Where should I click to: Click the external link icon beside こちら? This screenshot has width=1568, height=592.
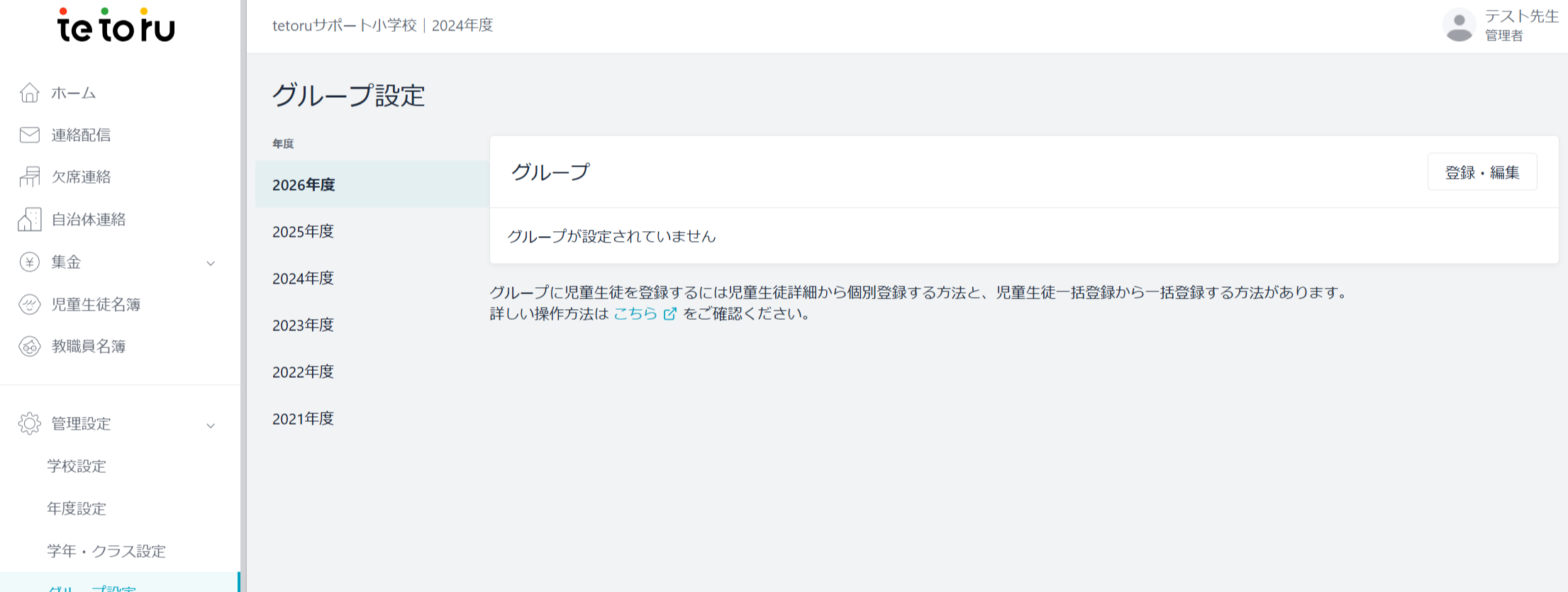pos(669,313)
